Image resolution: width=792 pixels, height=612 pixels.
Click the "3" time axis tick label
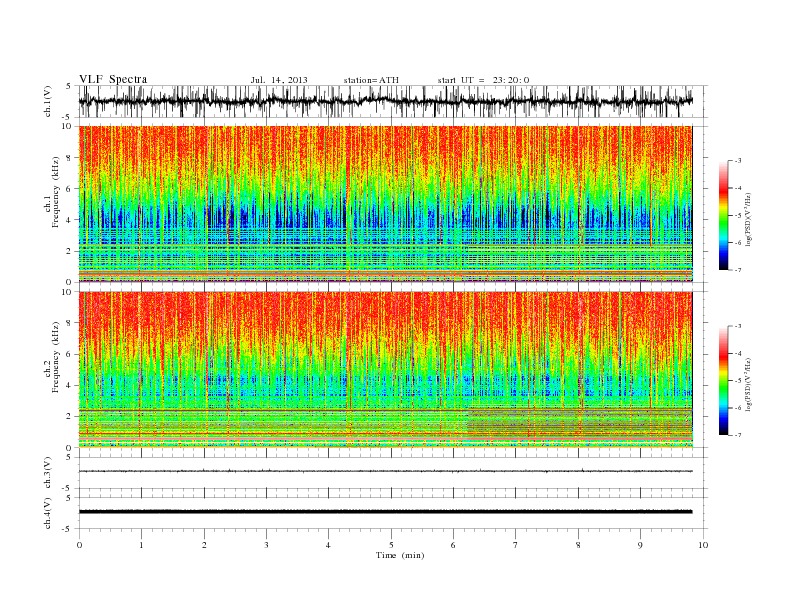[x=266, y=545]
